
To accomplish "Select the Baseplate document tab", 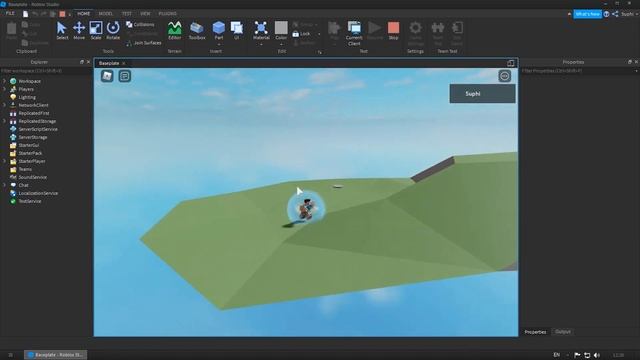I will tap(109, 63).
